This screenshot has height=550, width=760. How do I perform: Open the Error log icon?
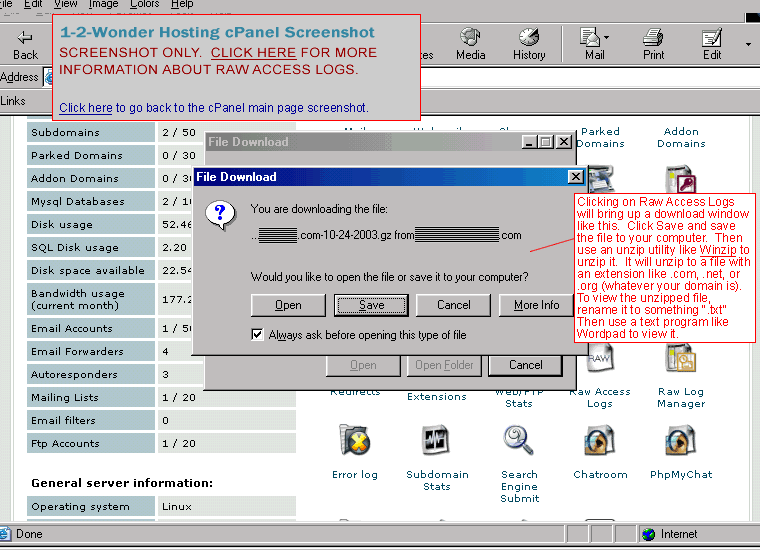(x=355, y=440)
